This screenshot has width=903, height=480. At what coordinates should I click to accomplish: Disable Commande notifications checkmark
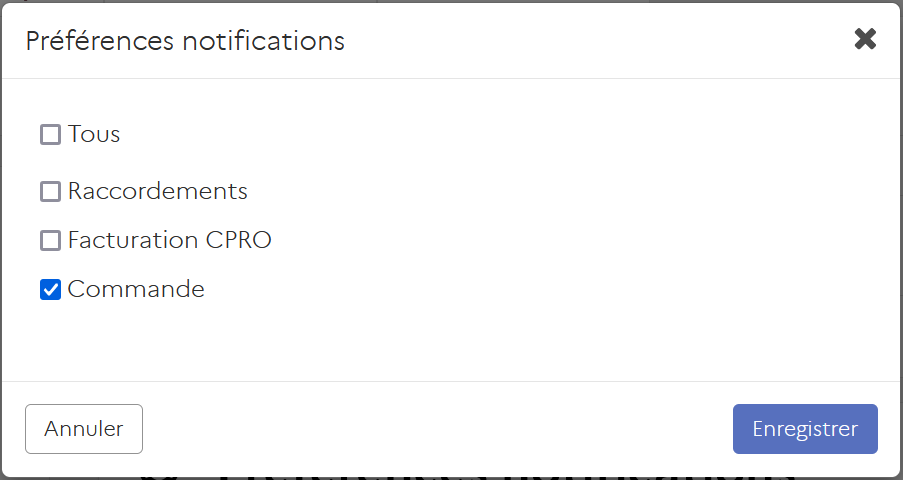[x=50, y=290]
